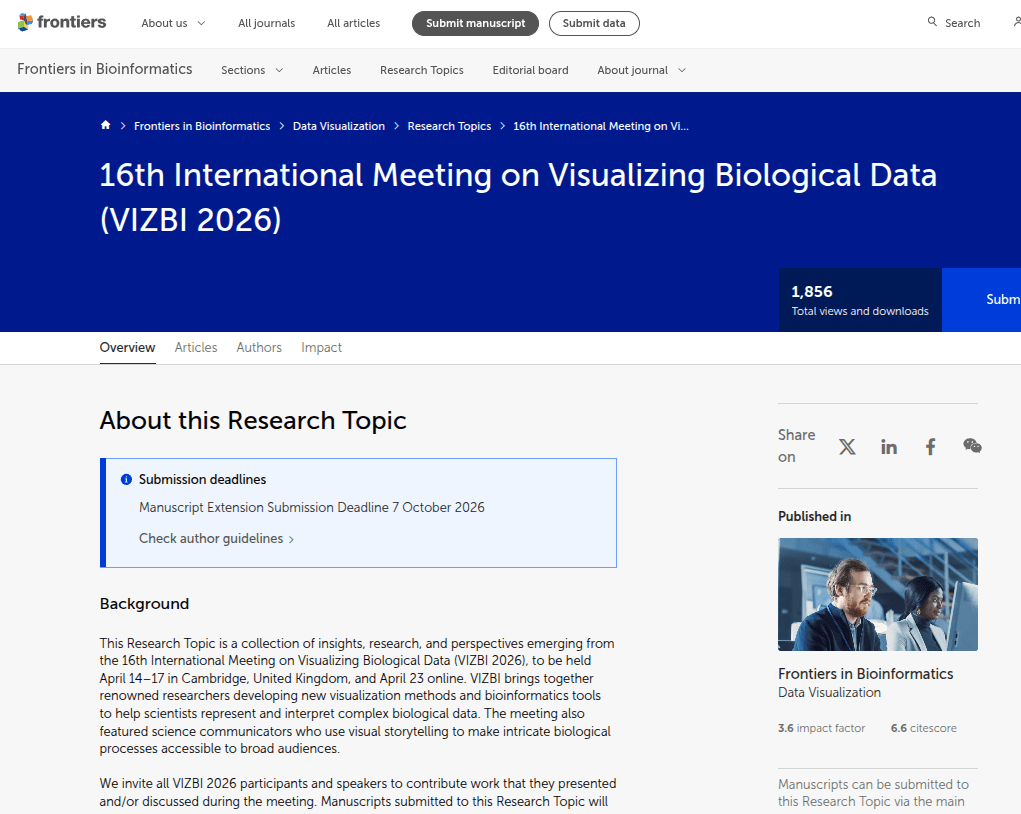The height and width of the screenshot is (814, 1021).
Task: Share on LinkedIn
Action: point(889,447)
